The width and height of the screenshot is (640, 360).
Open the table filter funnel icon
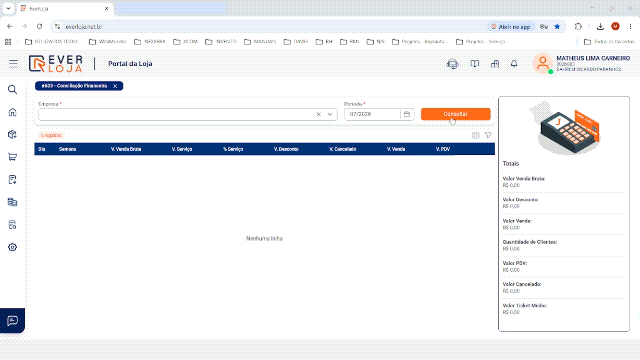[x=488, y=135]
